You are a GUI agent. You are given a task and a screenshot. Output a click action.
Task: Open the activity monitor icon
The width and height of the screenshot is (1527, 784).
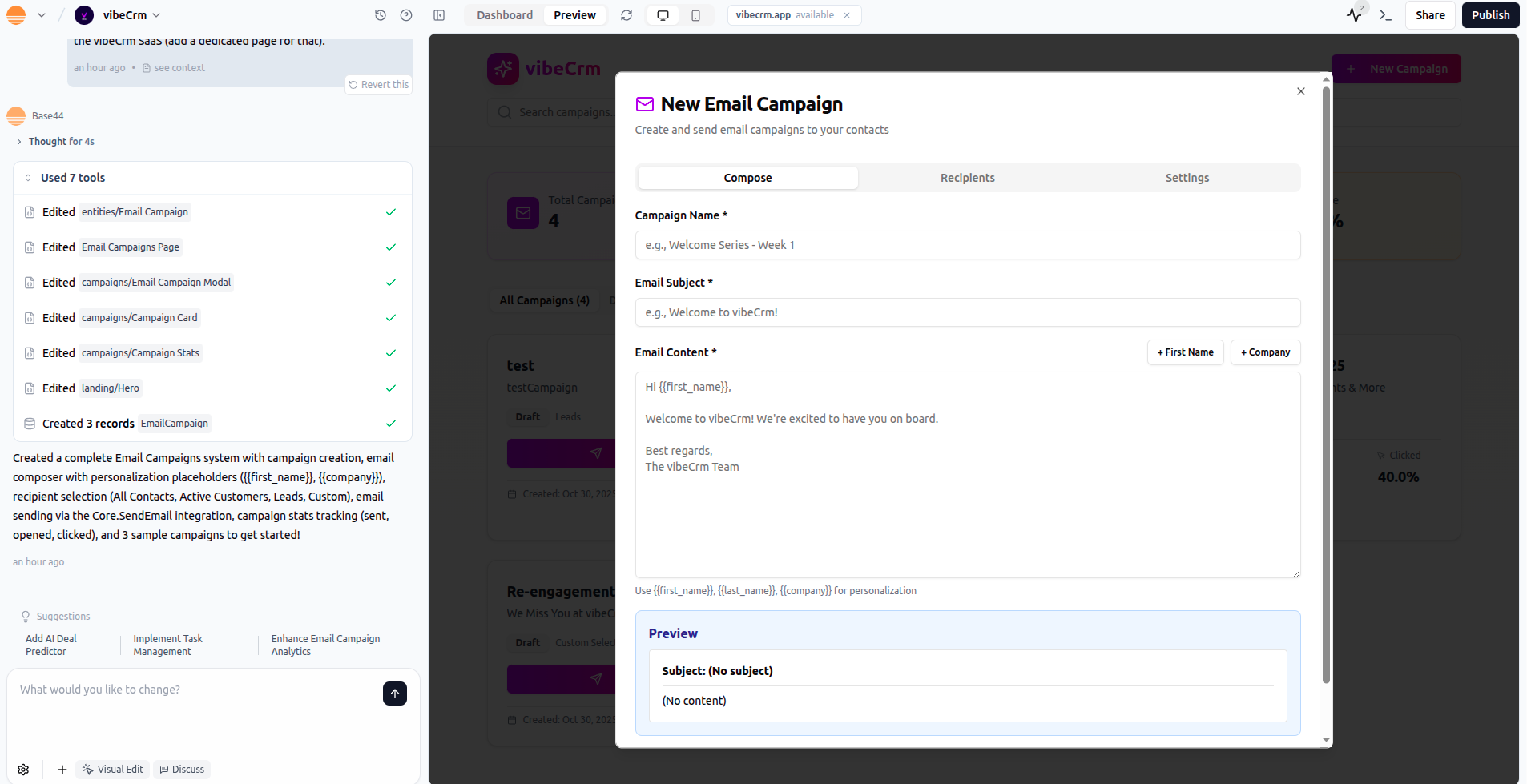pos(1354,15)
